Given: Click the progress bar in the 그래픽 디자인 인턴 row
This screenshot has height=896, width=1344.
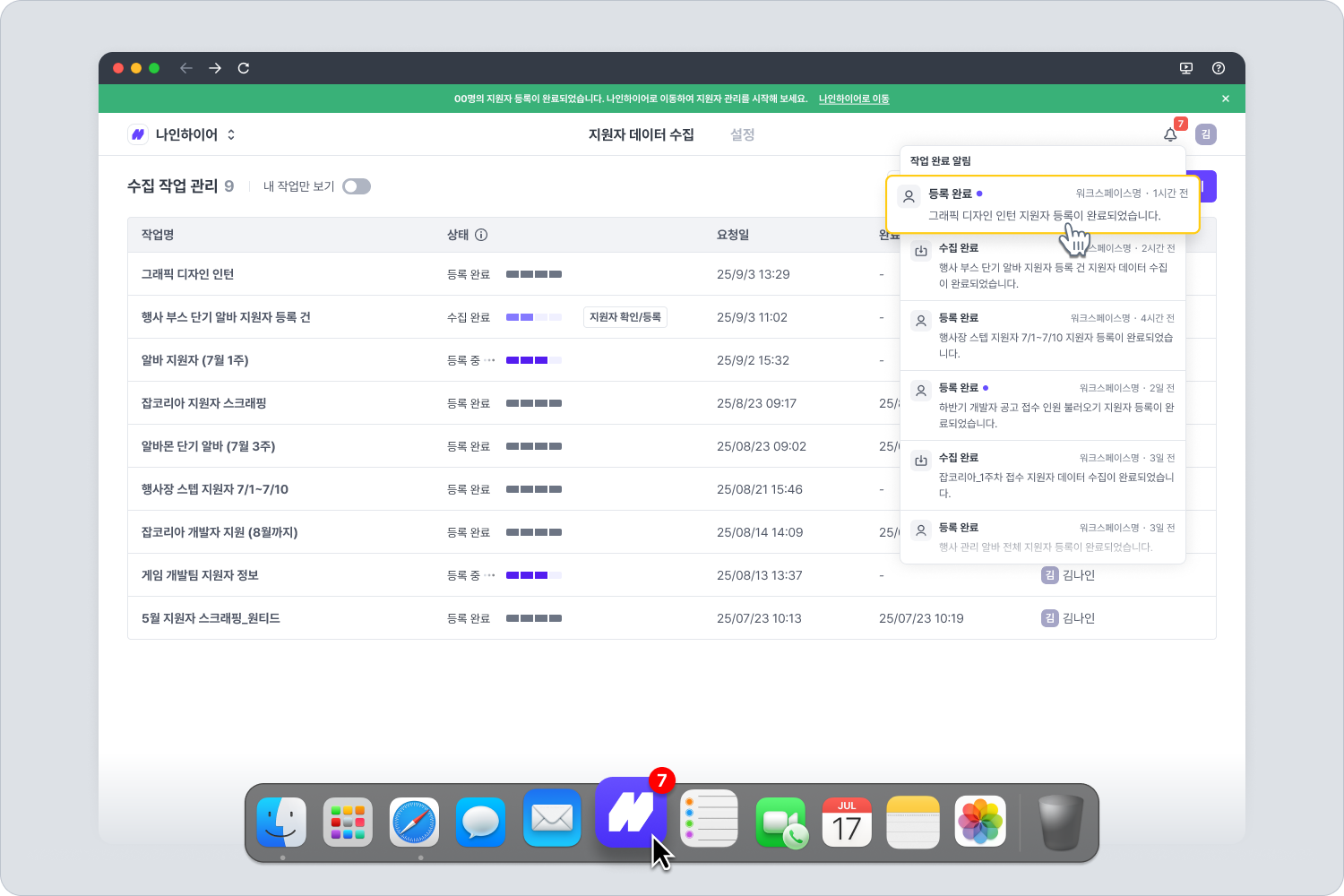Looking at the screenshot, I should point(534,274).
